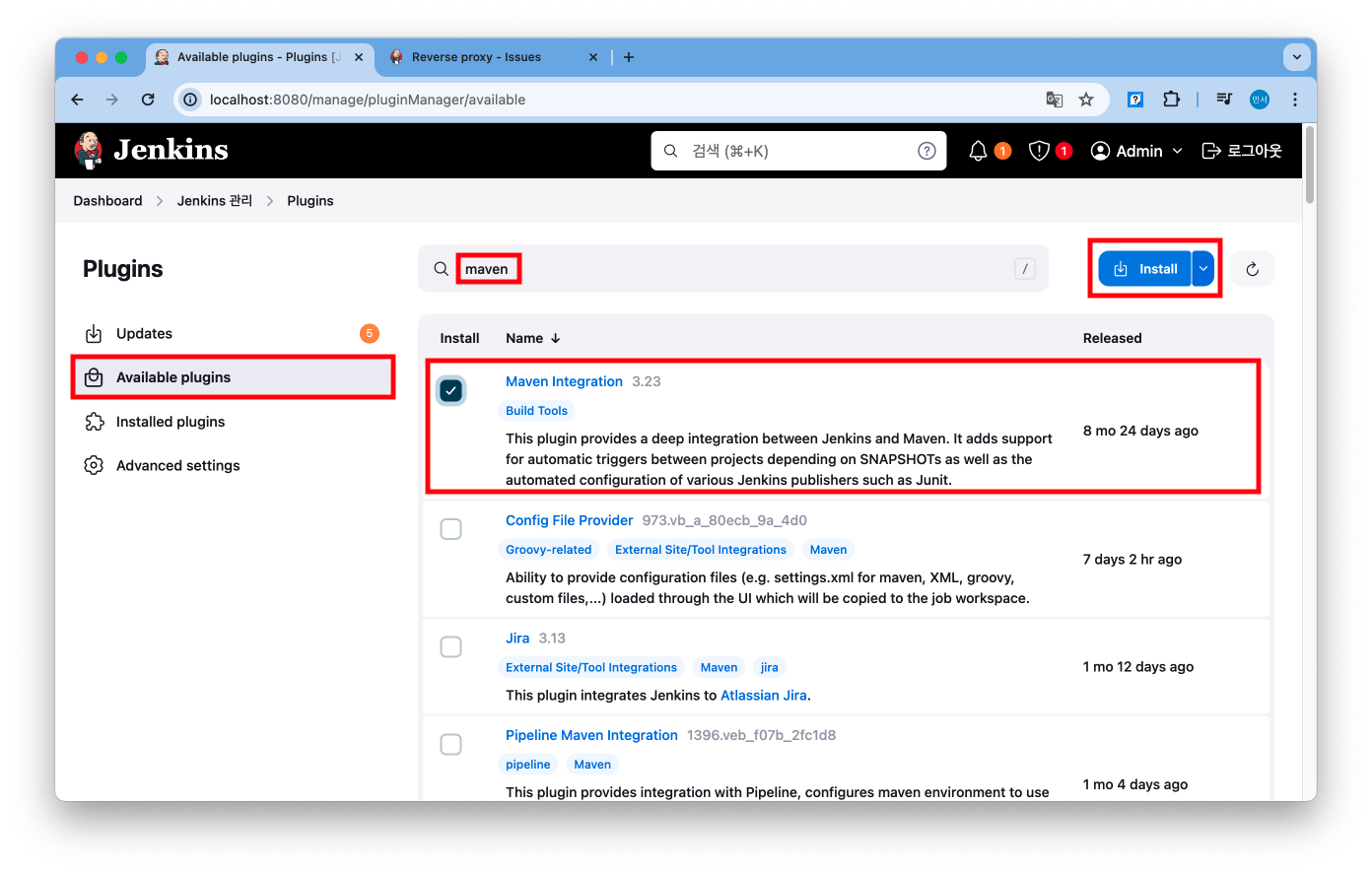Open a new browser tab with plus icon
This screenshot has width=1372, height=874.
629,57
